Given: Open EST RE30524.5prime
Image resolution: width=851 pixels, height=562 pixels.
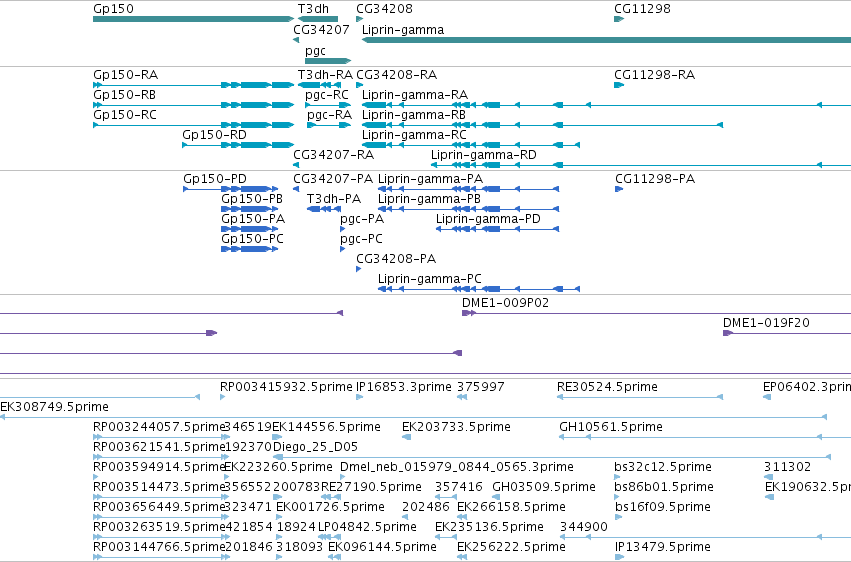Looking at the screenshot, I should [607, 387].
